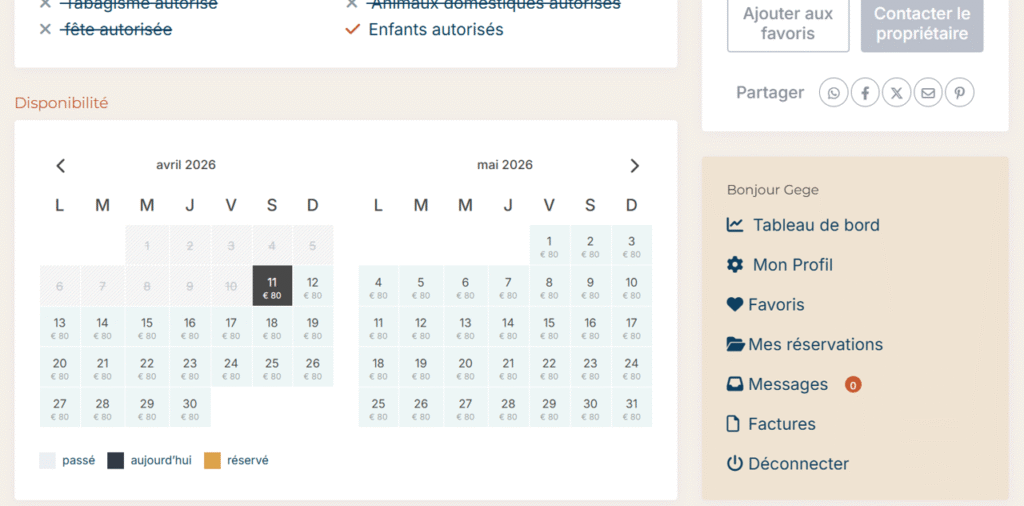Click the Tableau de bord chart icon

point(735,225)
